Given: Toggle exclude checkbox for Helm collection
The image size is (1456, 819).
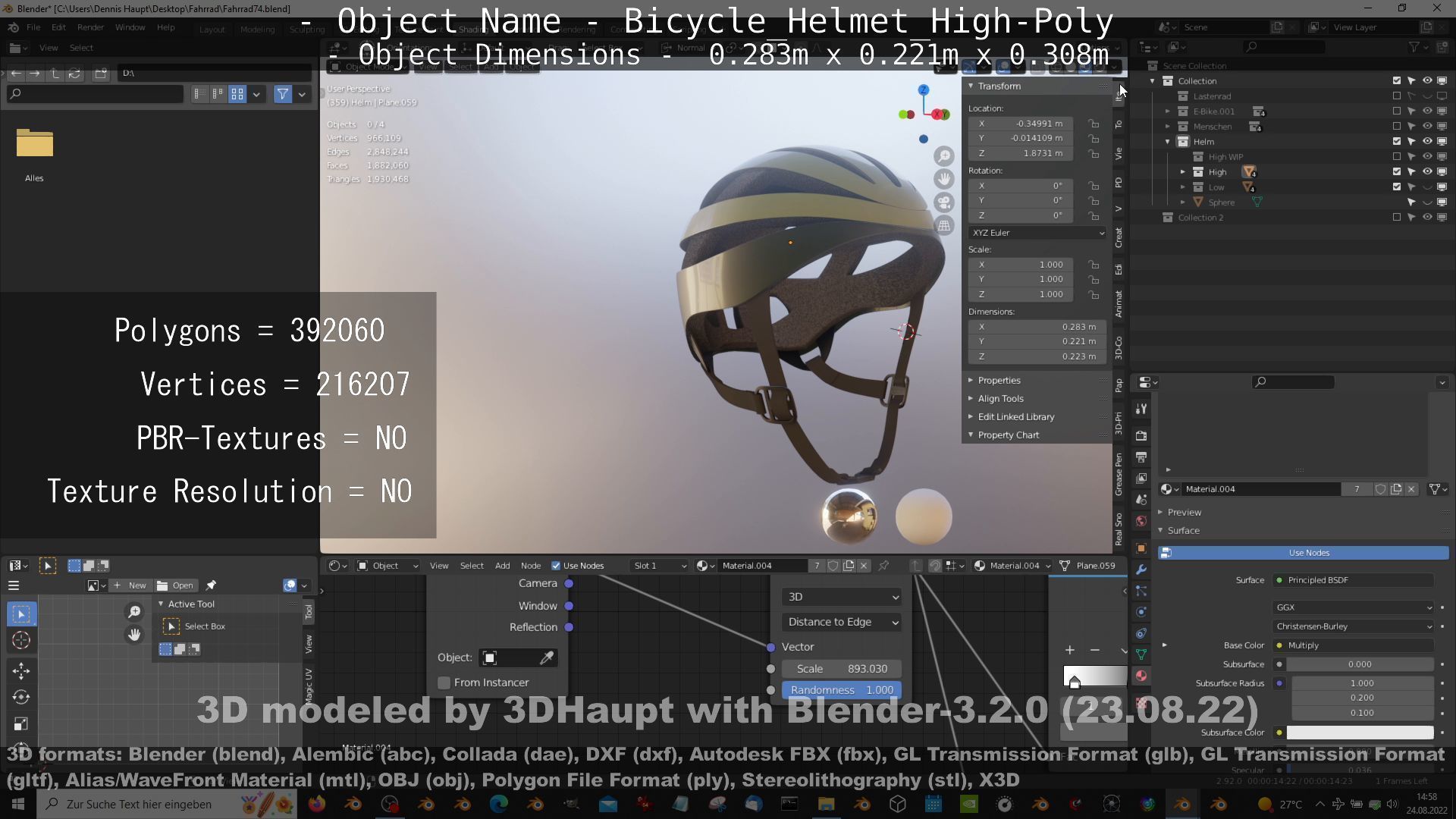Looking at the screenshot, I should pyautogui.click(x=1397, y=142).
